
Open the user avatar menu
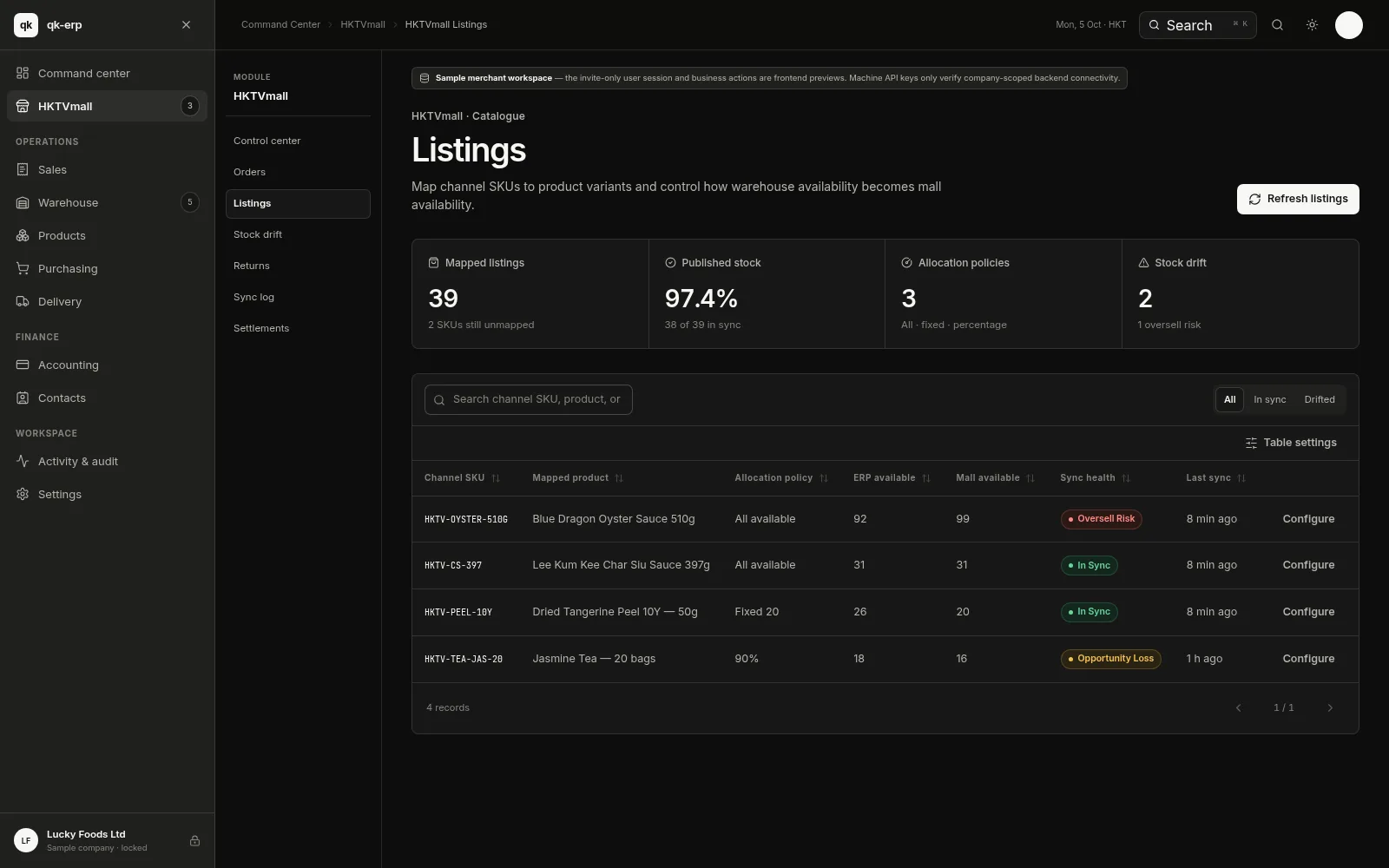point(1348,25)
